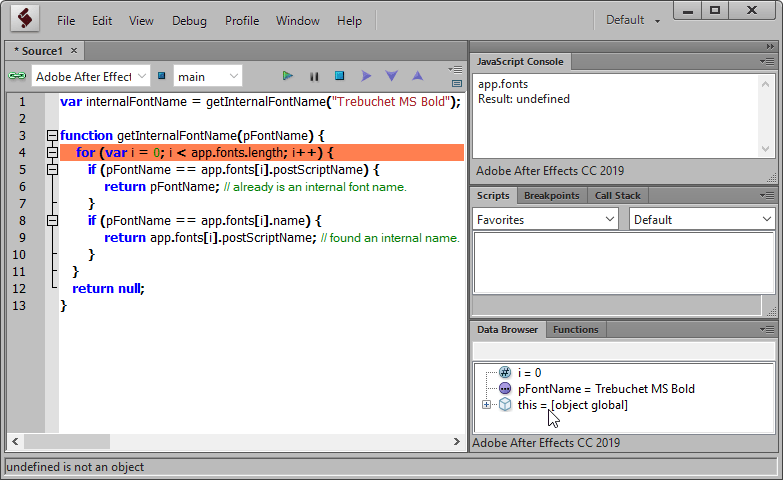This screenshot has height=480, width=783.
Task: Click the 'Result: undefined' console text
Action: pos(523,99)
